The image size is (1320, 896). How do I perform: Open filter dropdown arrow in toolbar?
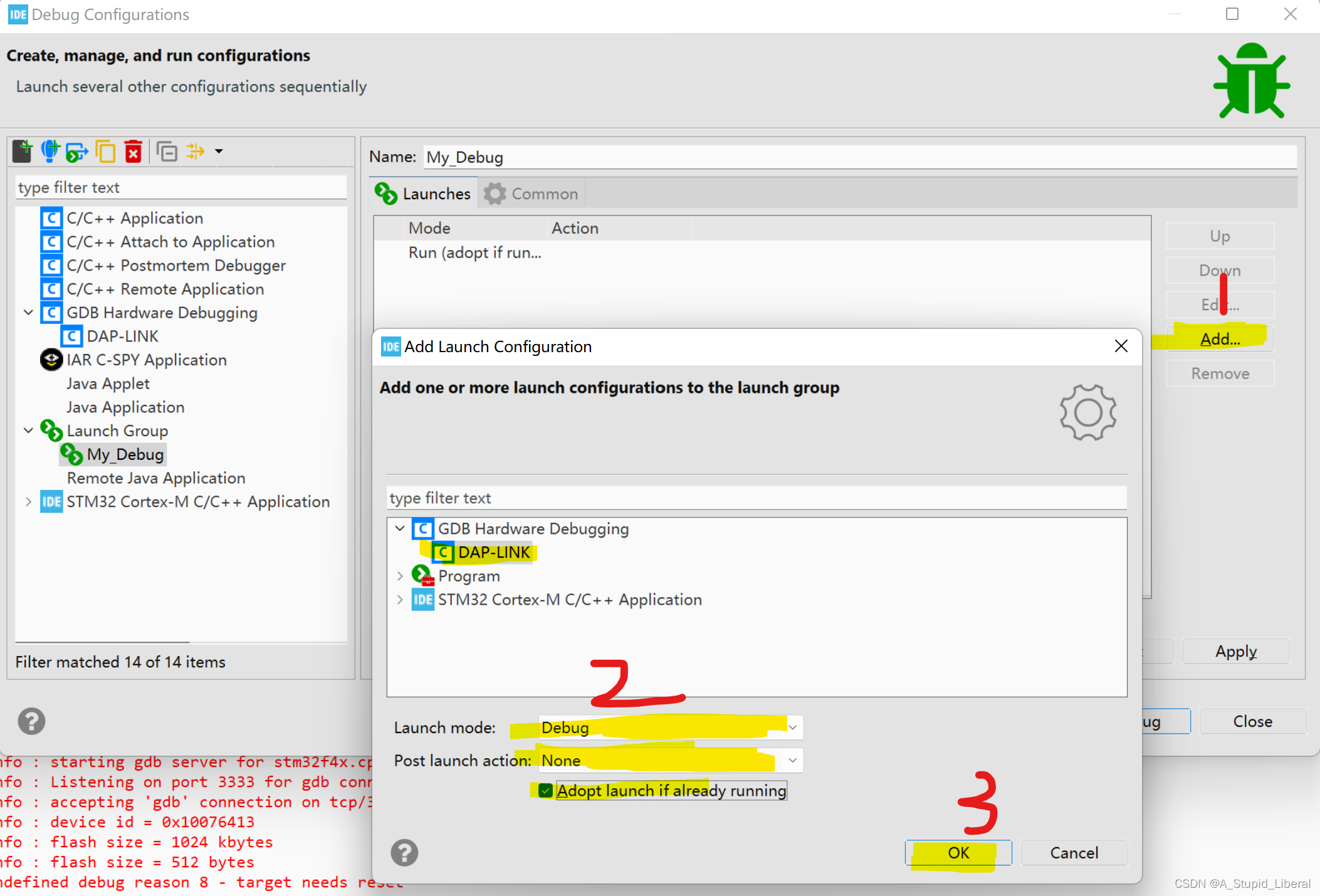tap(219, 152)
